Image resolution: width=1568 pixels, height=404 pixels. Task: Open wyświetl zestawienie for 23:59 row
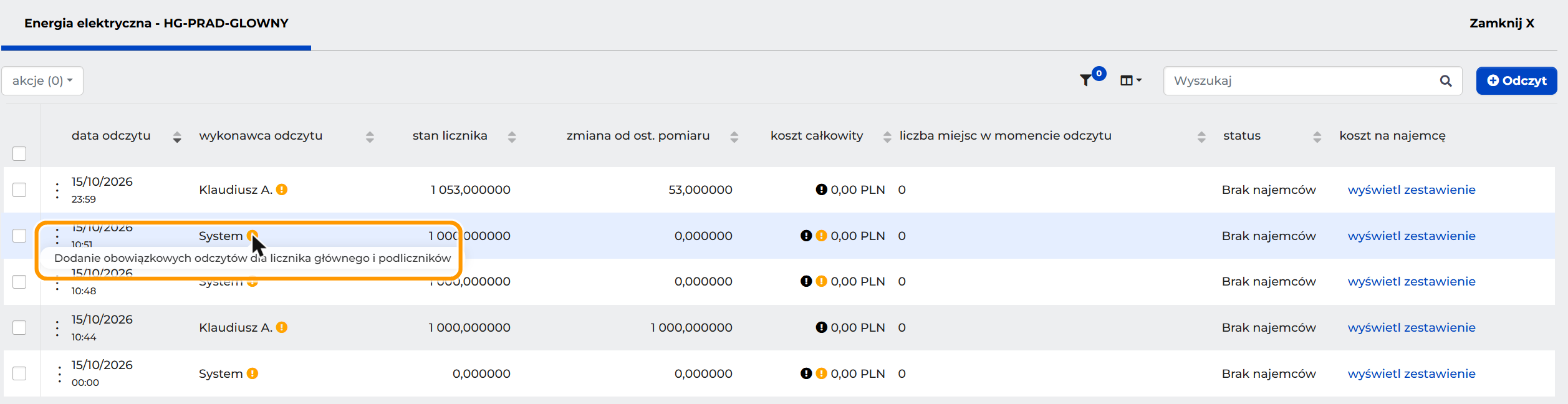[1411, 190]
